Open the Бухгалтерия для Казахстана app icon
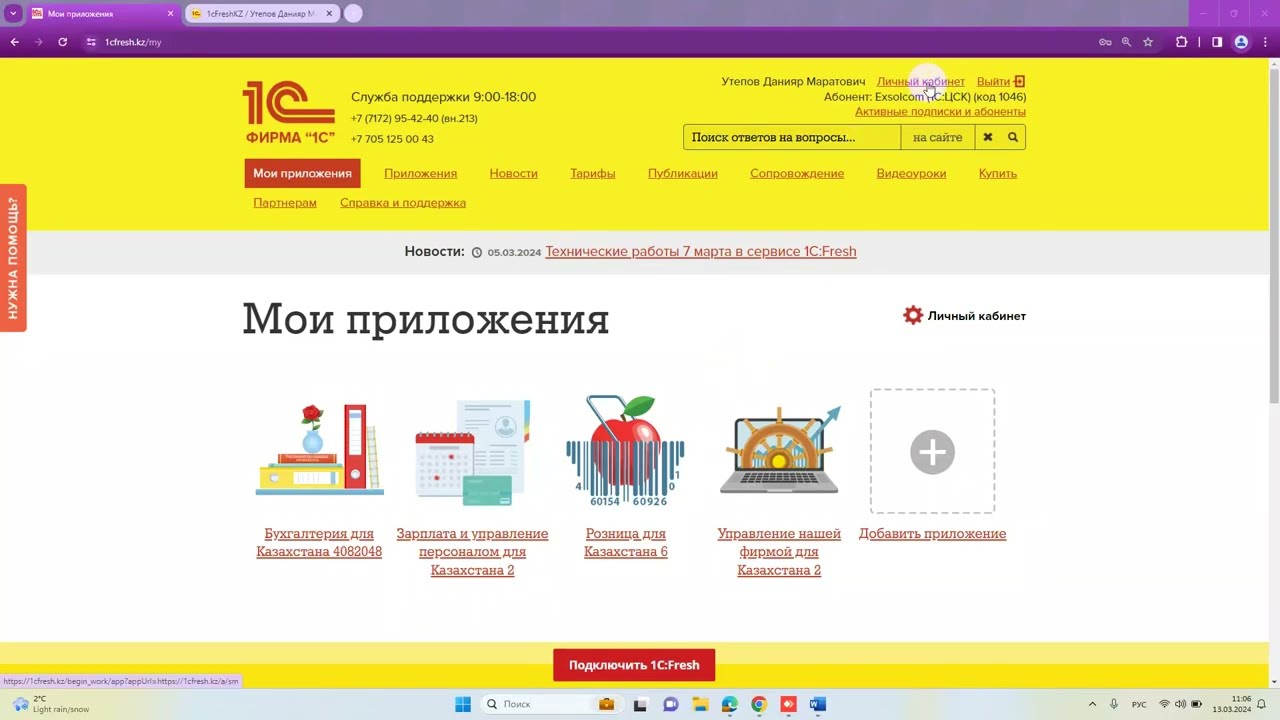The image size is (1280, 720). 319,450
